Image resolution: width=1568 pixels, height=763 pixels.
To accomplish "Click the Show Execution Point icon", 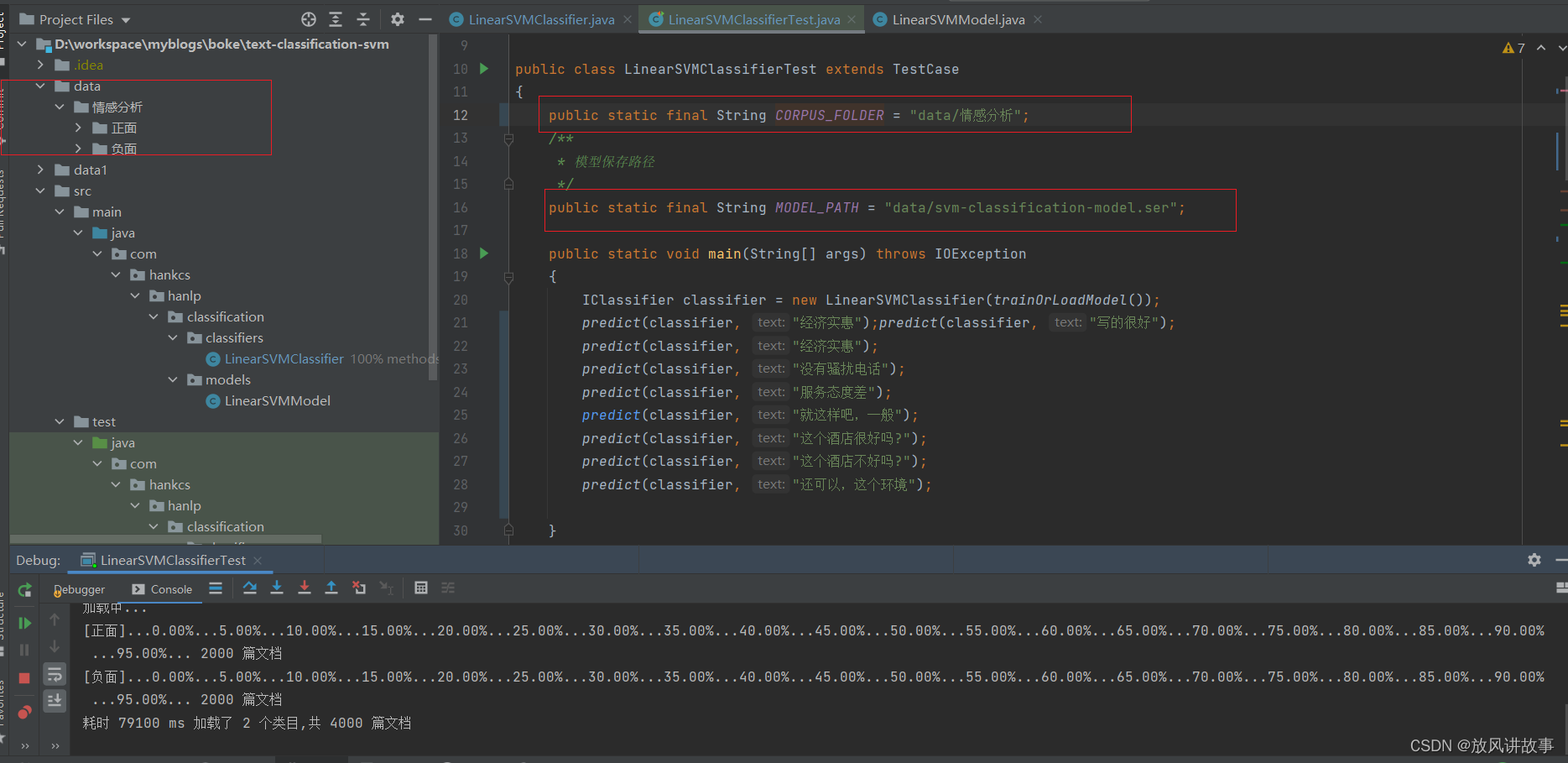I will (216, 588).
